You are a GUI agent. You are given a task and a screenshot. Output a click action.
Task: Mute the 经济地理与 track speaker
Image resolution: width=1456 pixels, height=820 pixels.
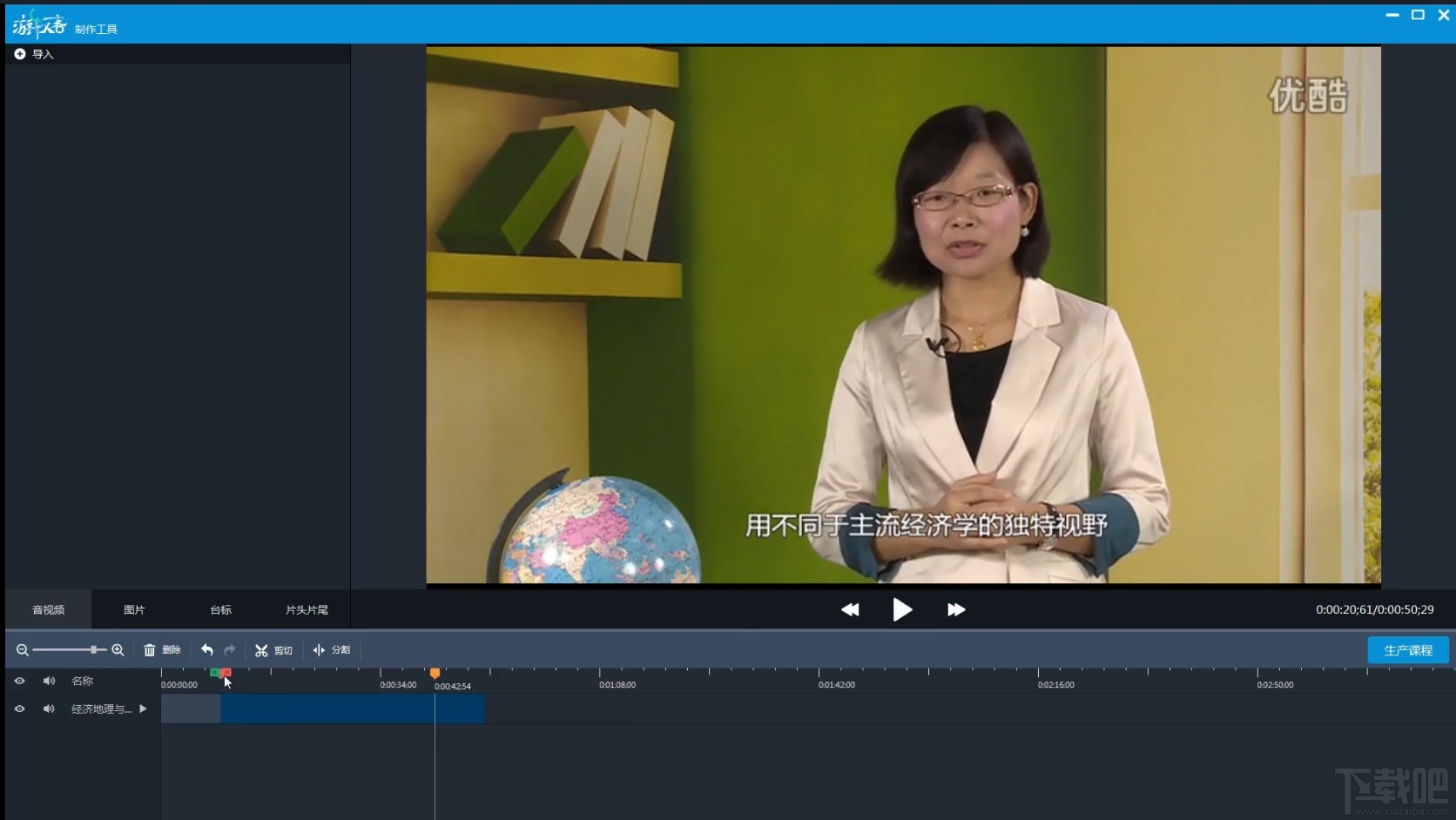point(49,709)
